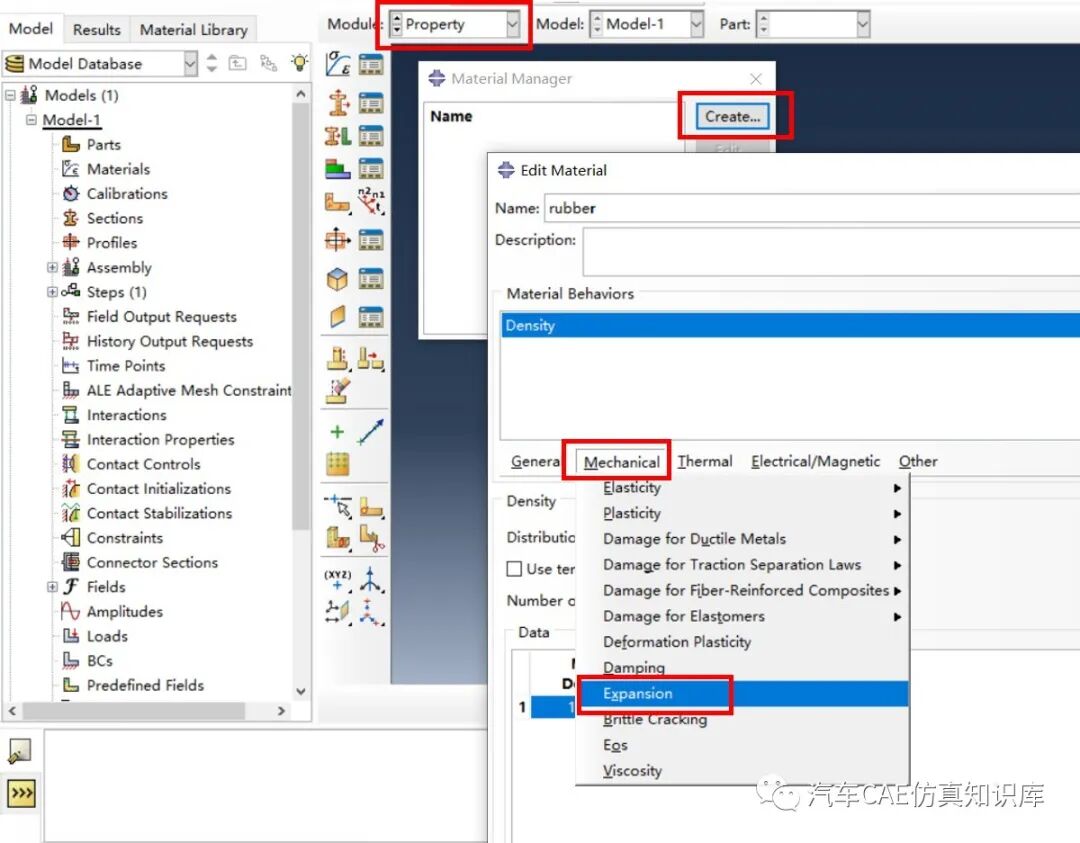
Task: Click the Assign Element Normal n2 n1 icon
Action: pyautogui.click(x=371, y=200)
